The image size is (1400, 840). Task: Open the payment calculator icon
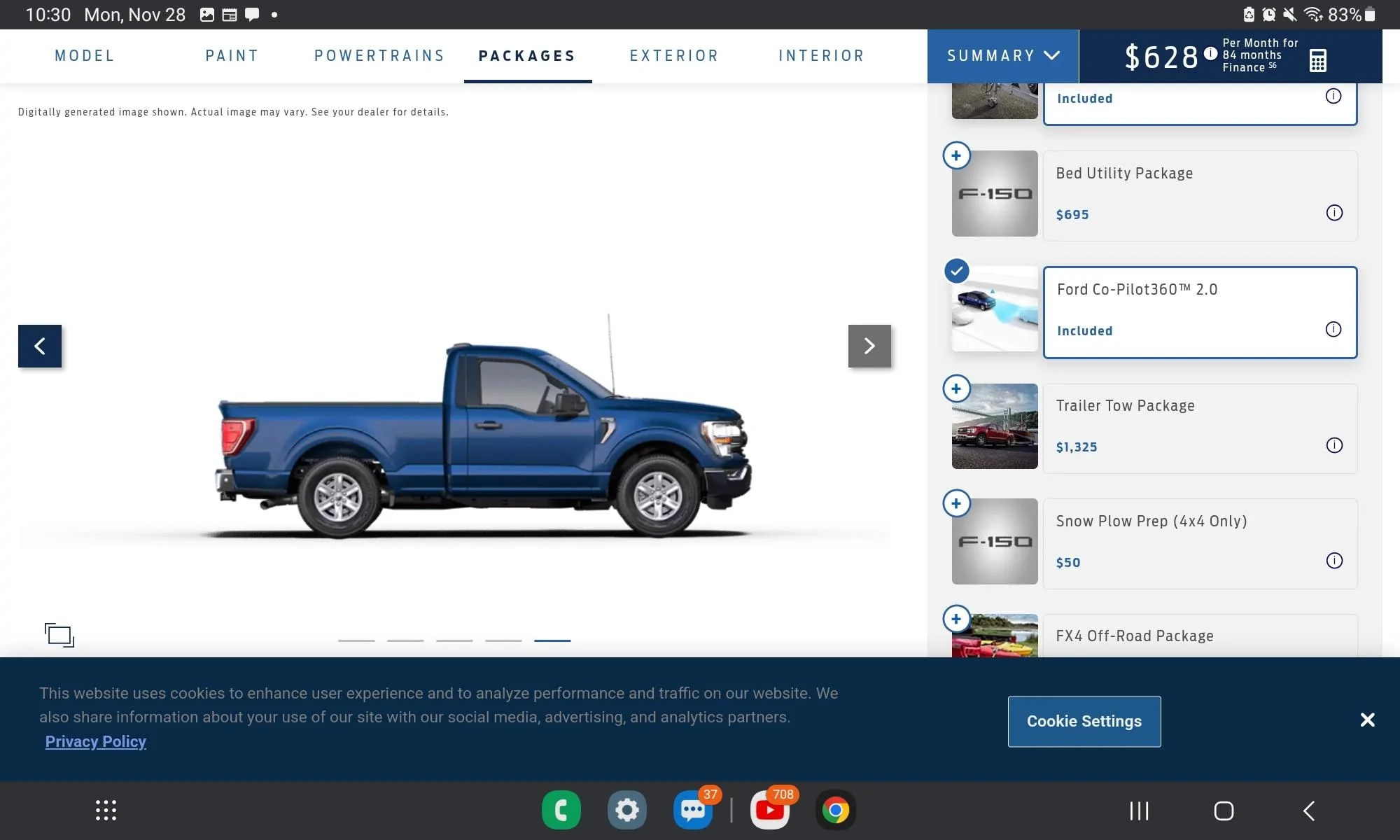click(1317, 60)
